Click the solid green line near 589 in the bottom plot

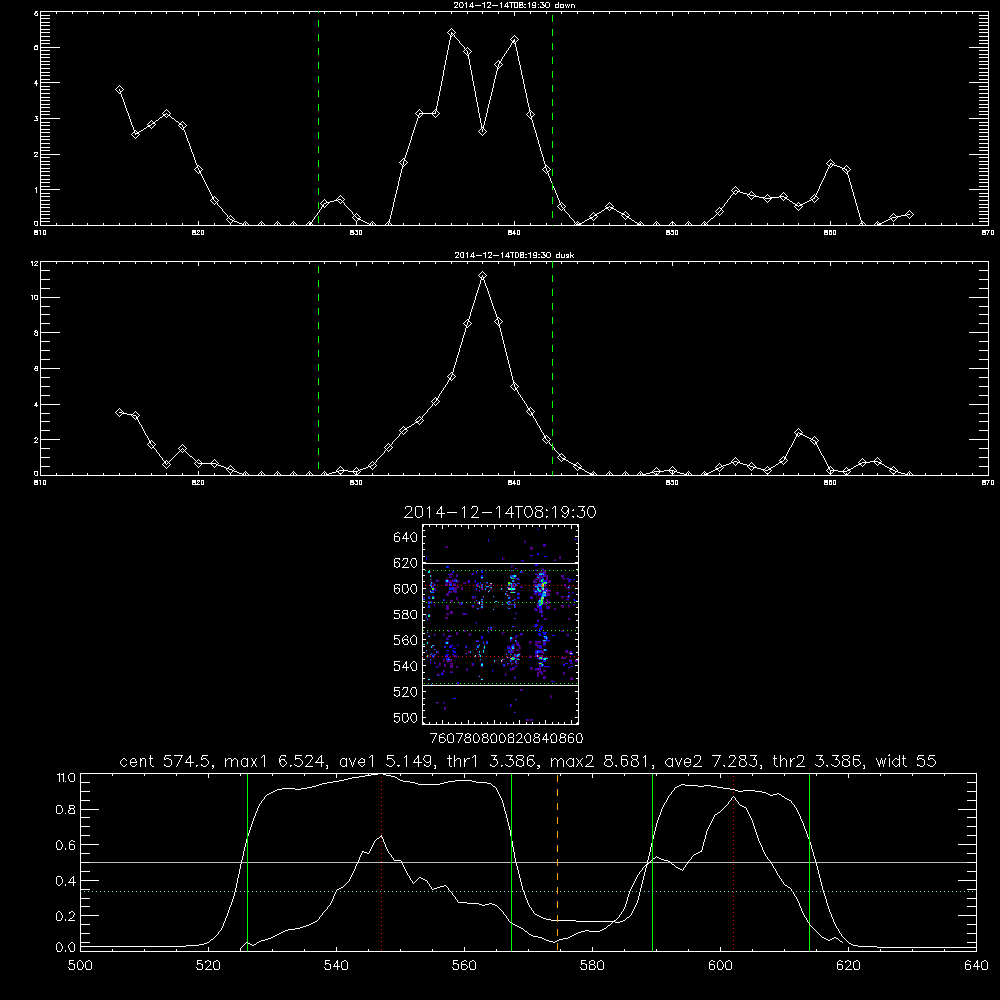click(652, 862)
